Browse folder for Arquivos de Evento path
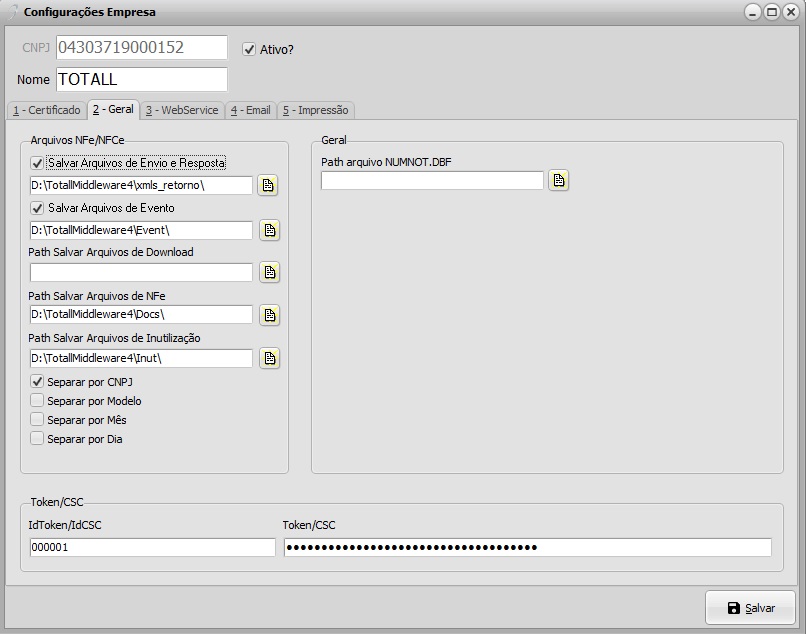Screen dimensions: 806x634 coord(268,230)
